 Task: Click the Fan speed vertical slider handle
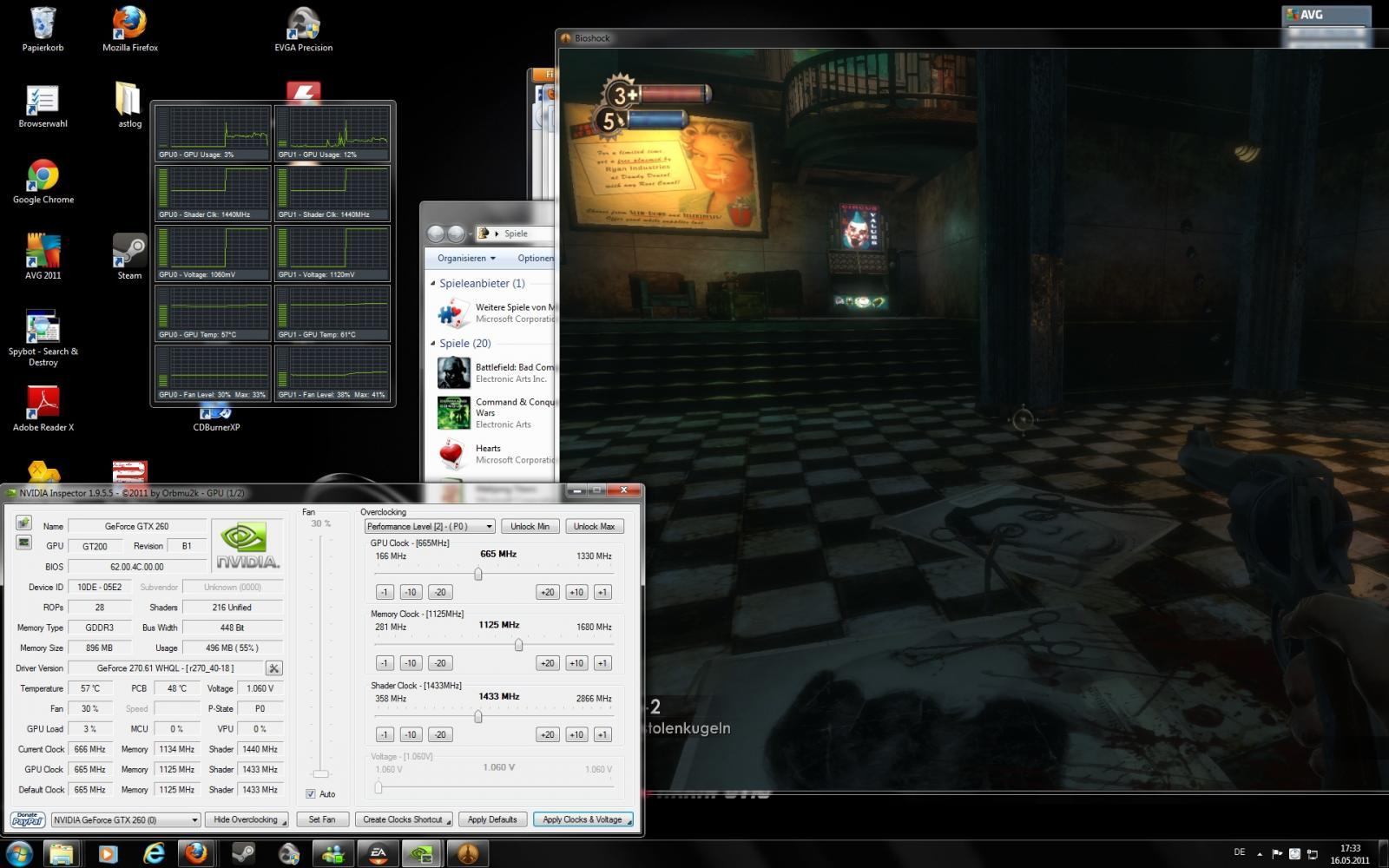click(321, 773)
